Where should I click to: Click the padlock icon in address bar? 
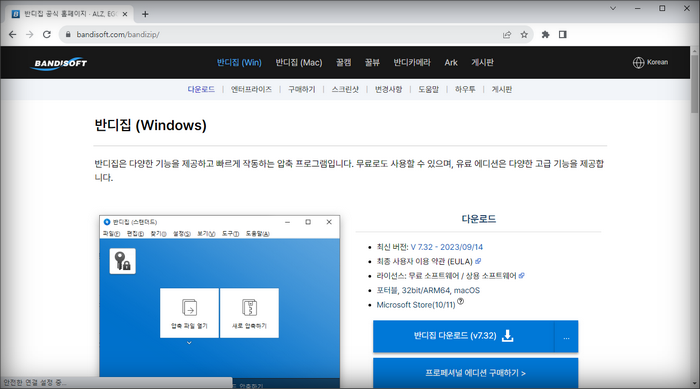(x=68, y=34)
